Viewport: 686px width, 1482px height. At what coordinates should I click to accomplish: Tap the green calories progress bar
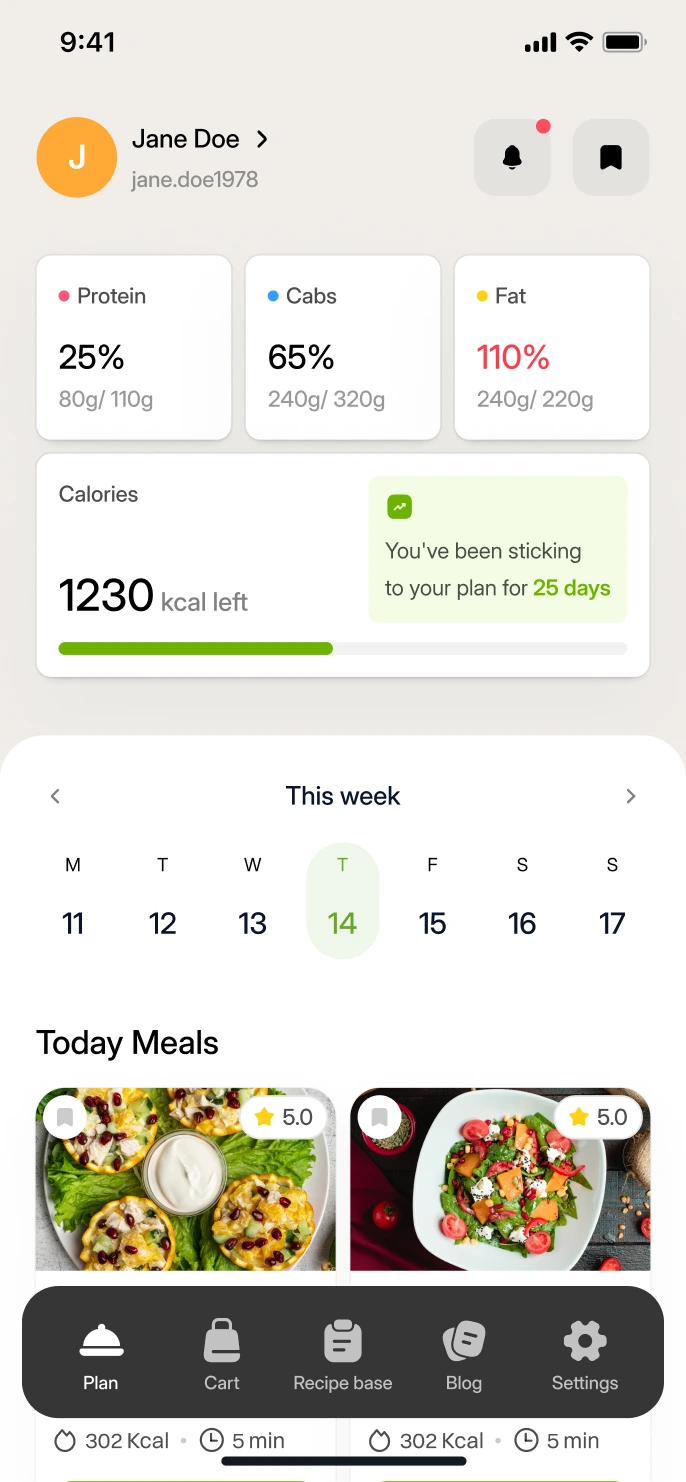pyautogui.click(x=196, y=649)
